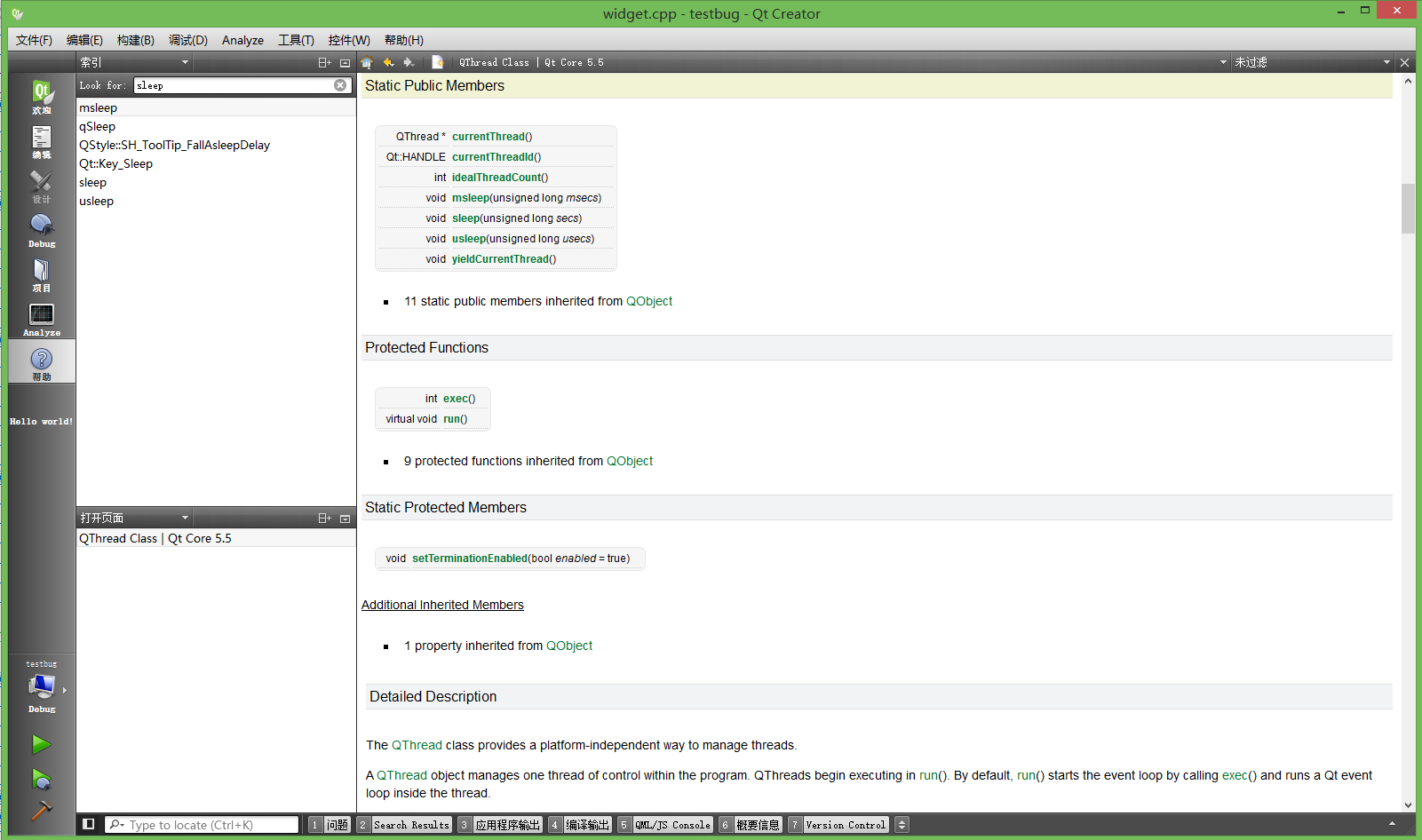Open the QML/JS Console pane
The image size is (1422, 840).
click(x=665, y=825)
